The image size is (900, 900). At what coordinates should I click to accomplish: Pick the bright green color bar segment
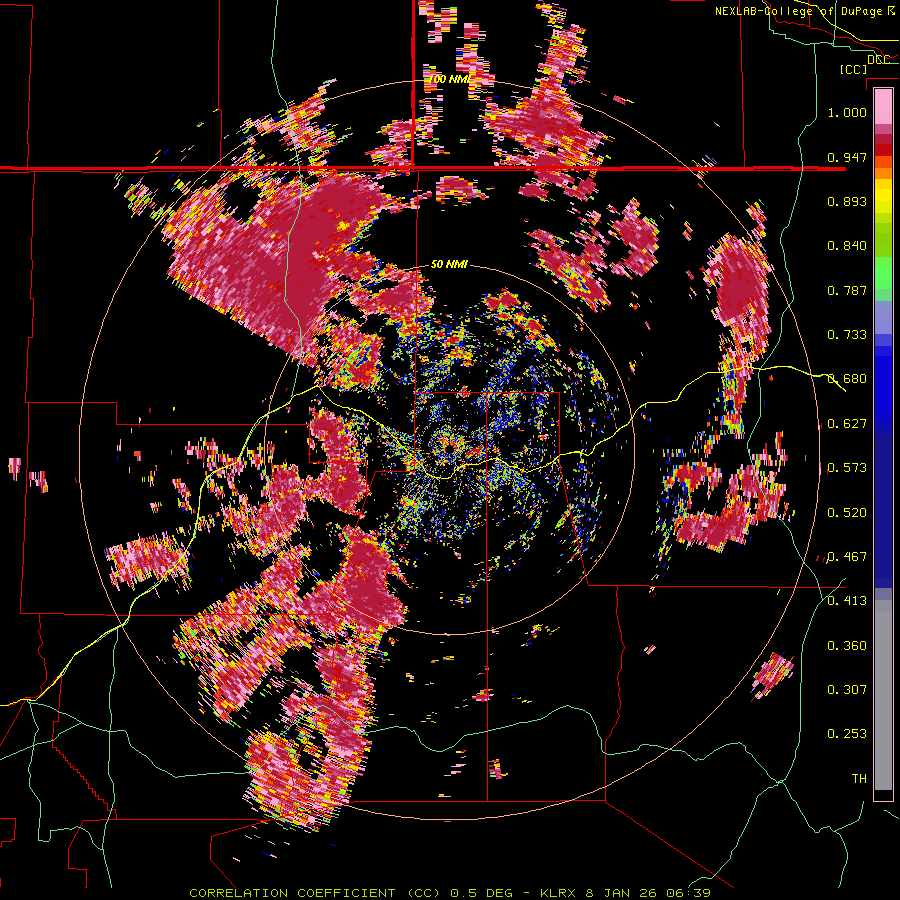point(883,273)
